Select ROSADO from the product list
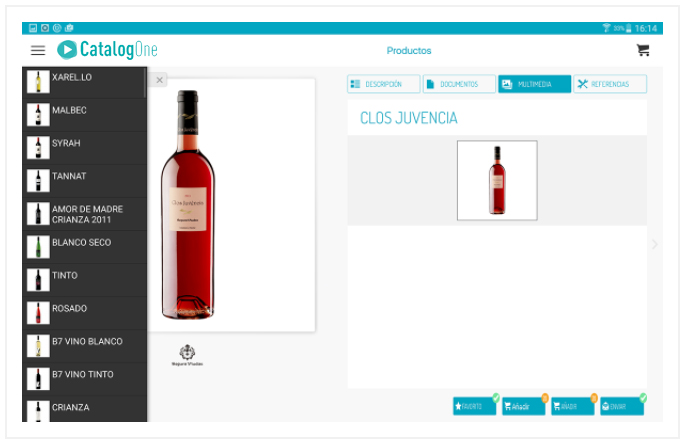Image resolution: width=685 pixels, height=446 pixels. pos(84,313)
